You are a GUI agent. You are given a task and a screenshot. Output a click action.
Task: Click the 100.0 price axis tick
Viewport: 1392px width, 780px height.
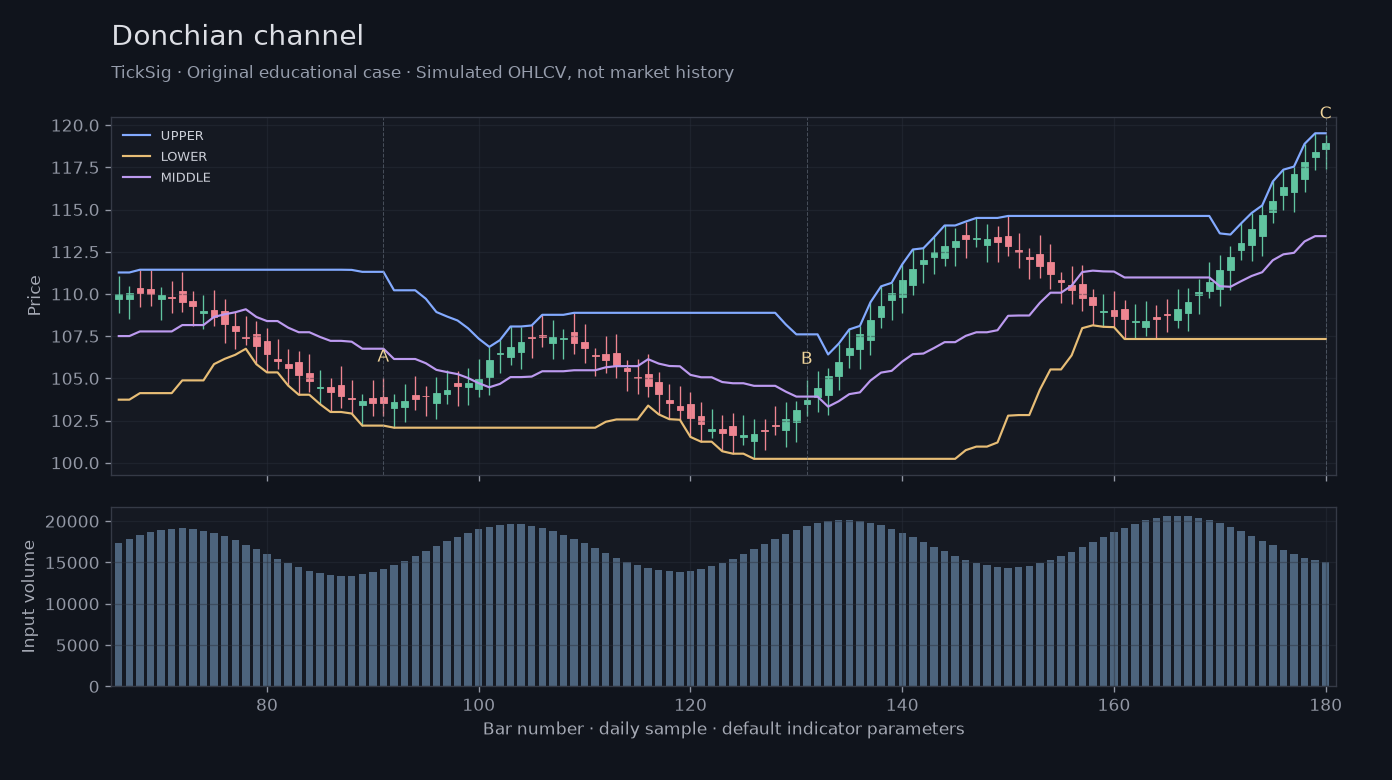(75, 464)
